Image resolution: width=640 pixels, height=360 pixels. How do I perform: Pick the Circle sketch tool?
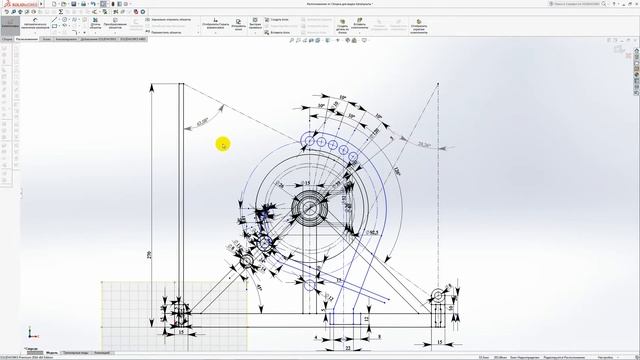(64, 20)
